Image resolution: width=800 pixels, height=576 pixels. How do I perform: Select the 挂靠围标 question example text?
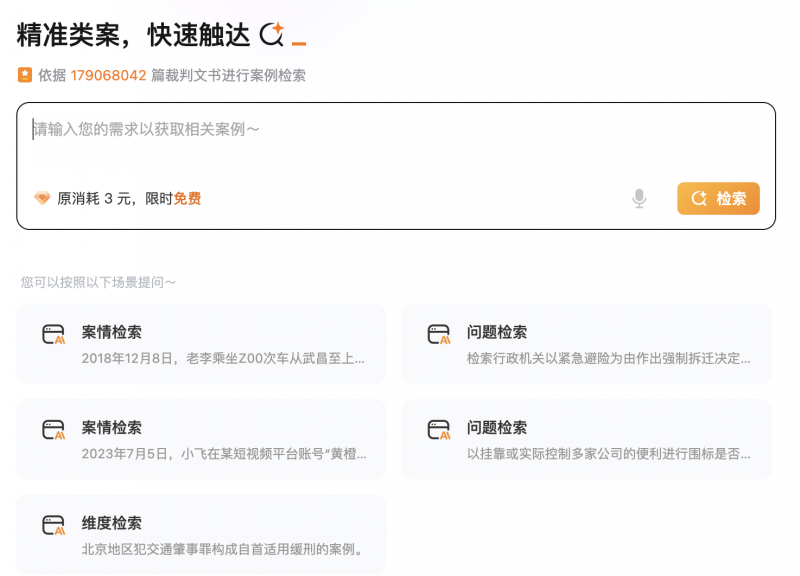coord(608,454)
